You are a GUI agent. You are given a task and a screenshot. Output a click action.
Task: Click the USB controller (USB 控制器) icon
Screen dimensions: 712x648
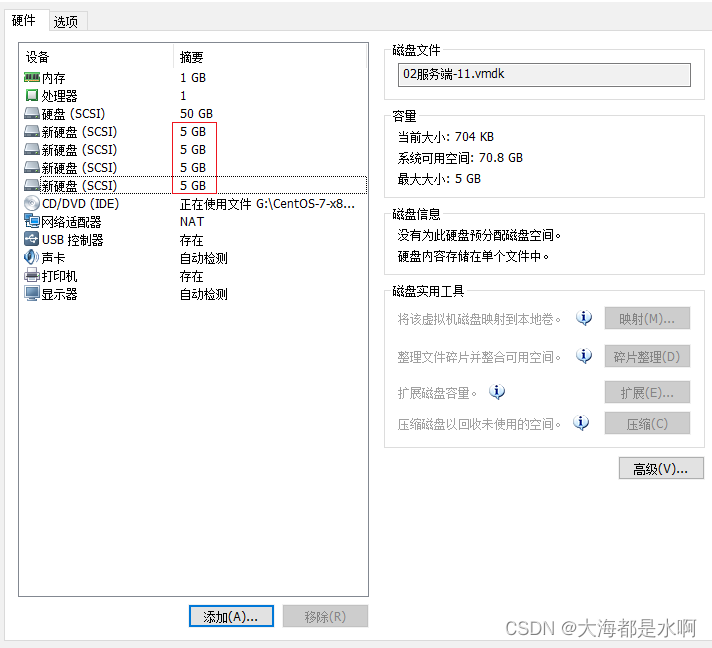click(x=32, y=239)
